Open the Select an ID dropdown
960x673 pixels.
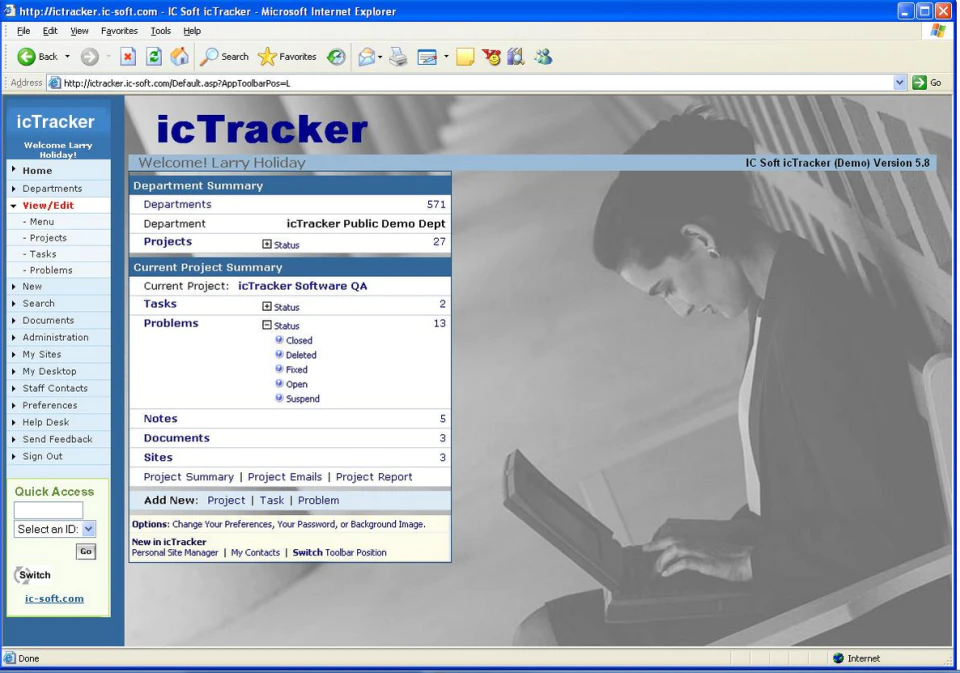(89, 529)
